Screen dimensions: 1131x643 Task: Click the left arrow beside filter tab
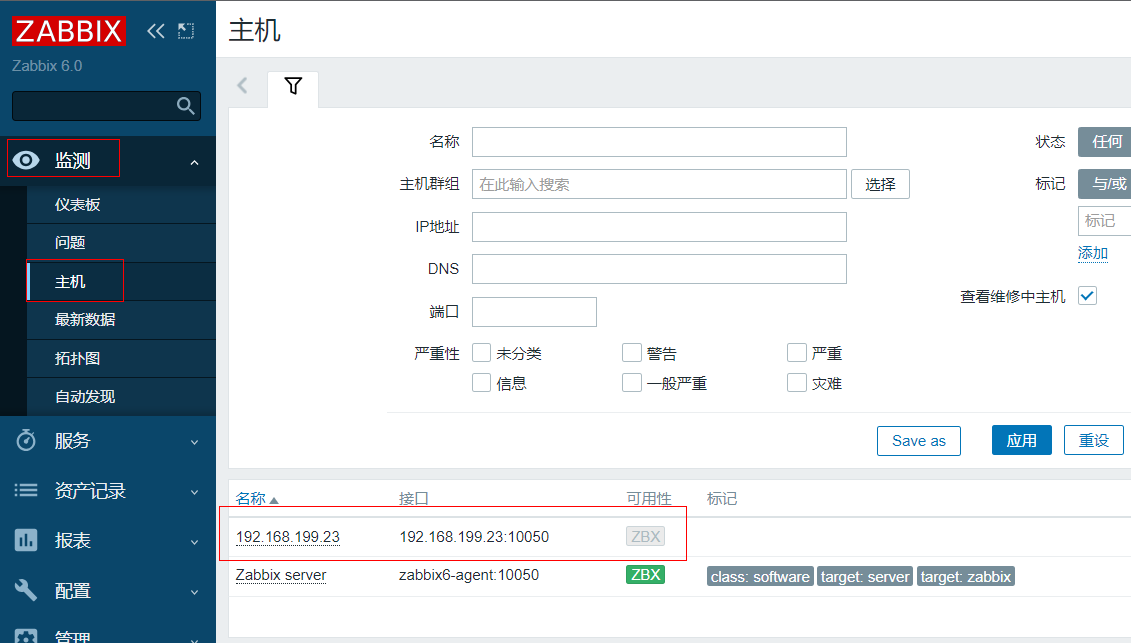click(242, 85)
